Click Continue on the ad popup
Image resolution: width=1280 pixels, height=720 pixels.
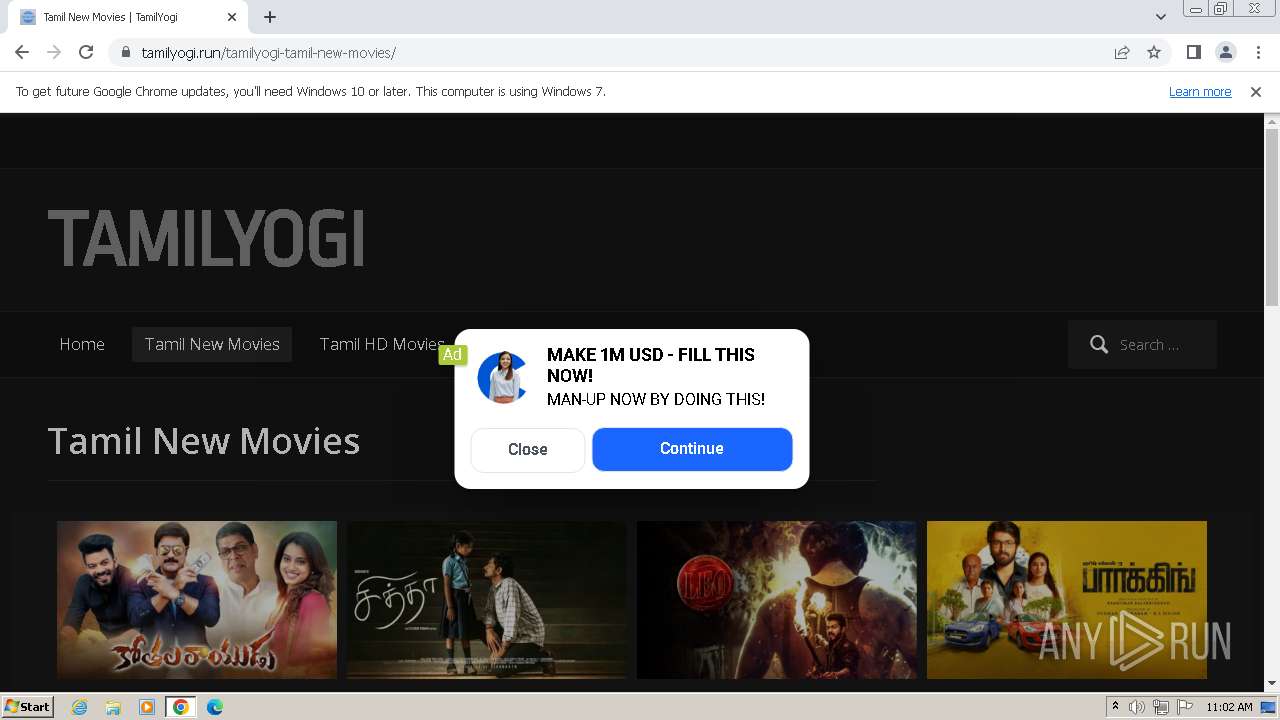tap(692, 449)
